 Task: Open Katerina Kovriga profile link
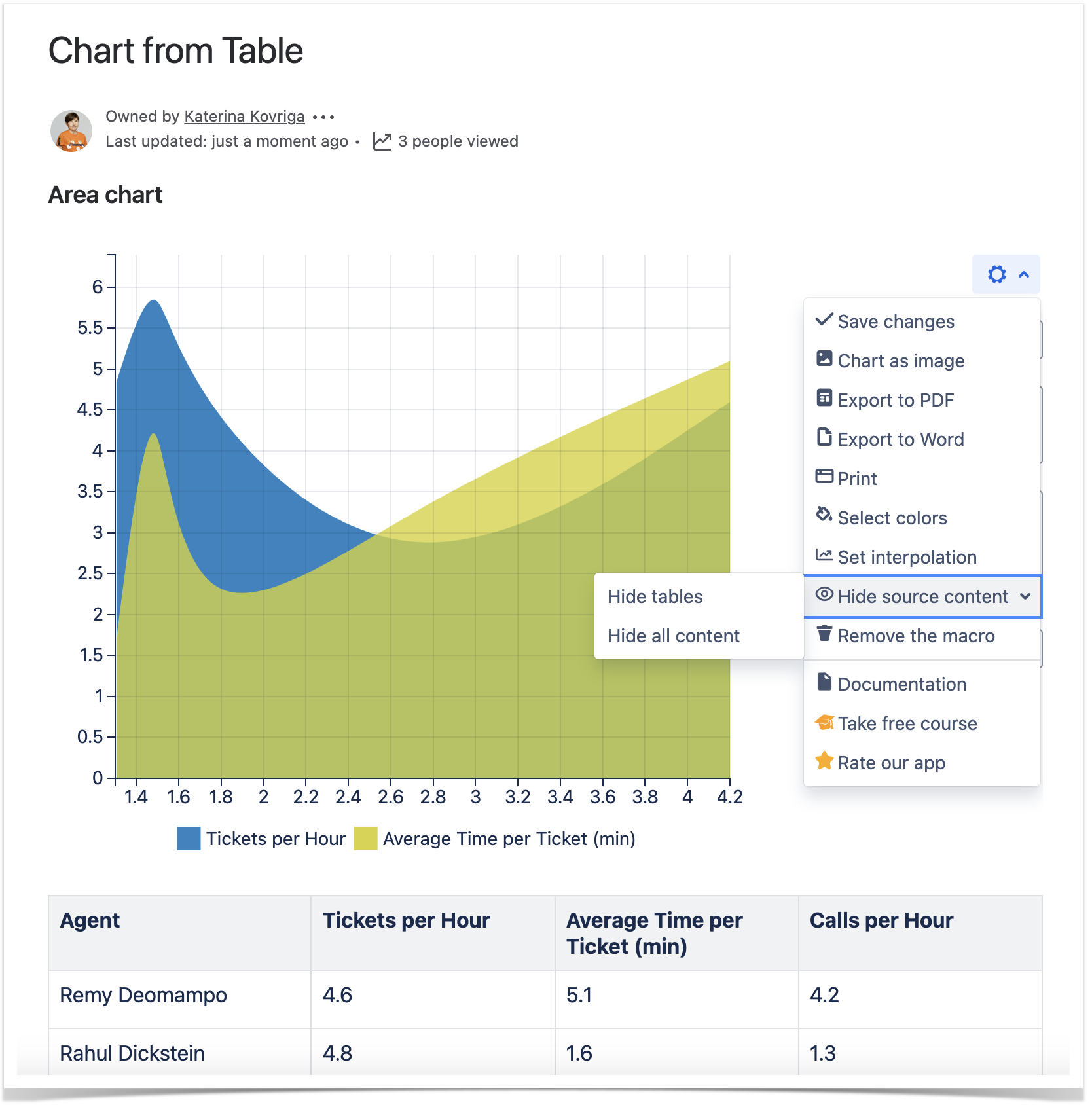coord(244,117)
